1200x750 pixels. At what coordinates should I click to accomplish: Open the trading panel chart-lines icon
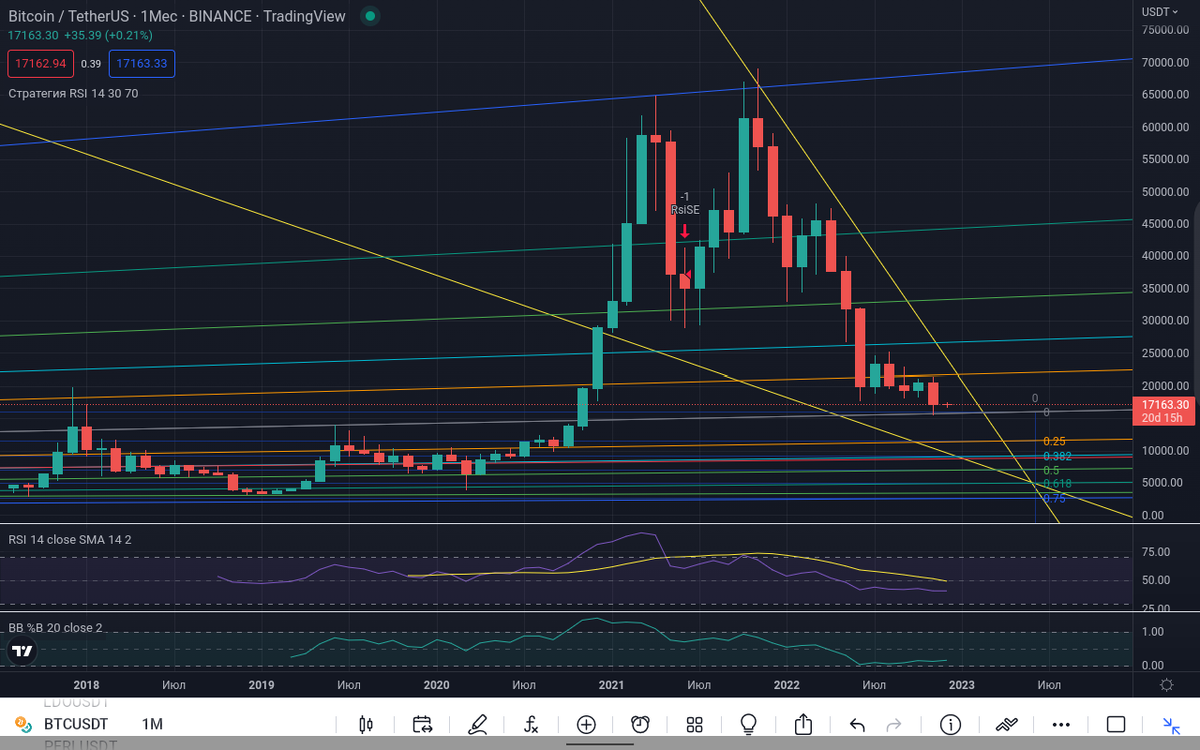click(x=1006, y=724)
